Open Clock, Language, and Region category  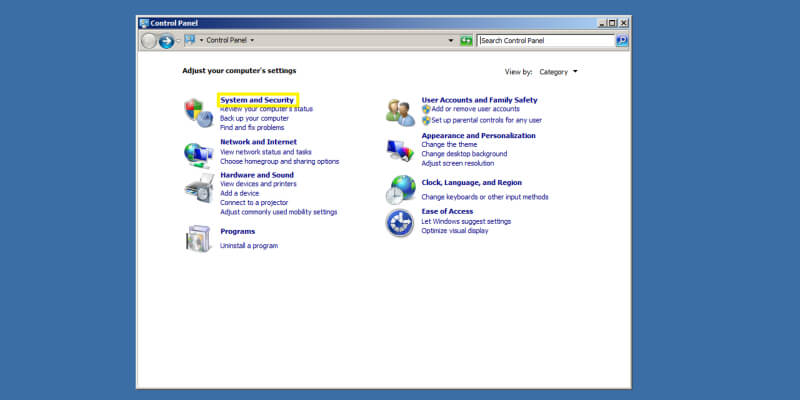(471, 183)
